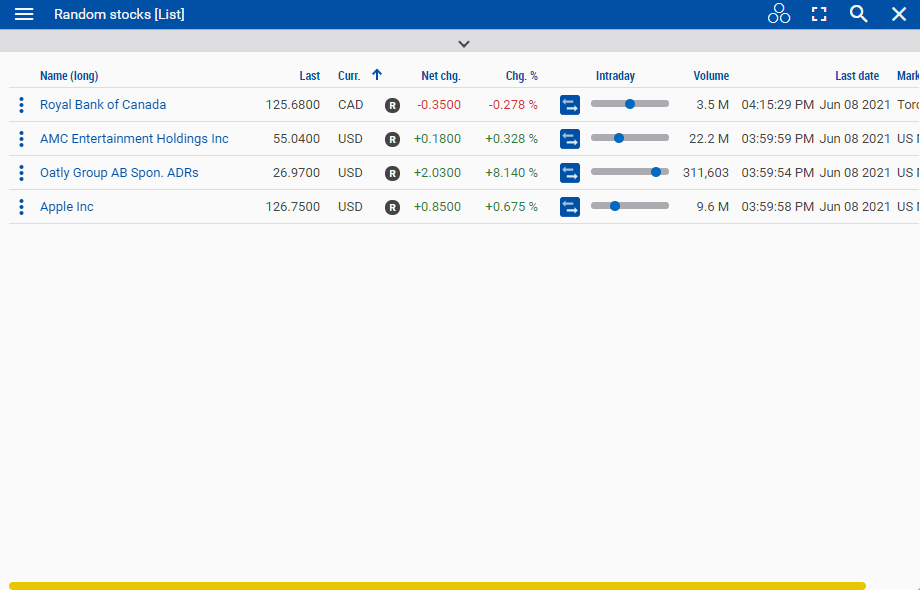Click intraday range slider for Apple Inc
920x590 pixels.
click(630, 206)
